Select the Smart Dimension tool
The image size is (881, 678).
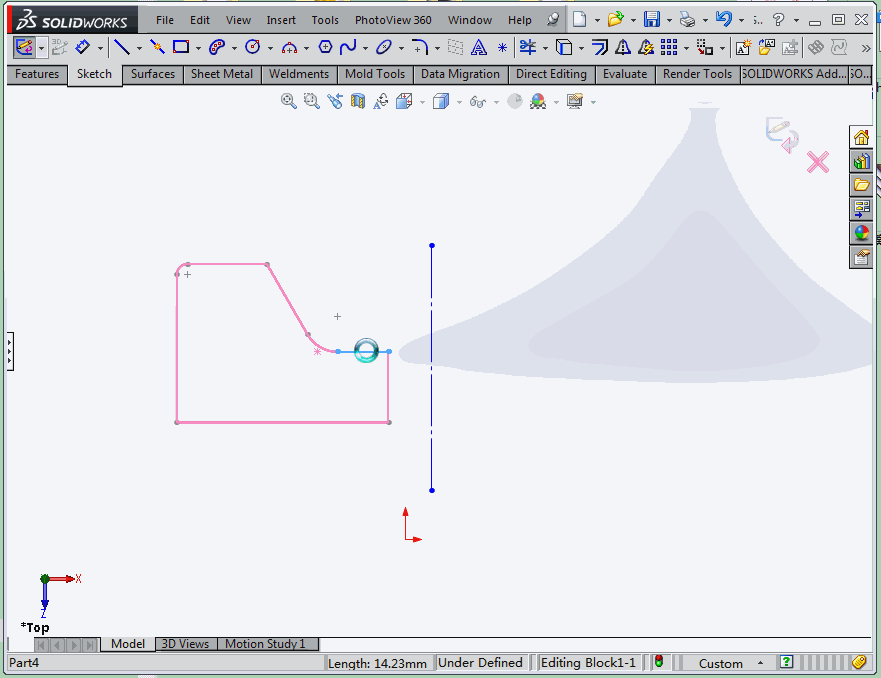(83, 47)
